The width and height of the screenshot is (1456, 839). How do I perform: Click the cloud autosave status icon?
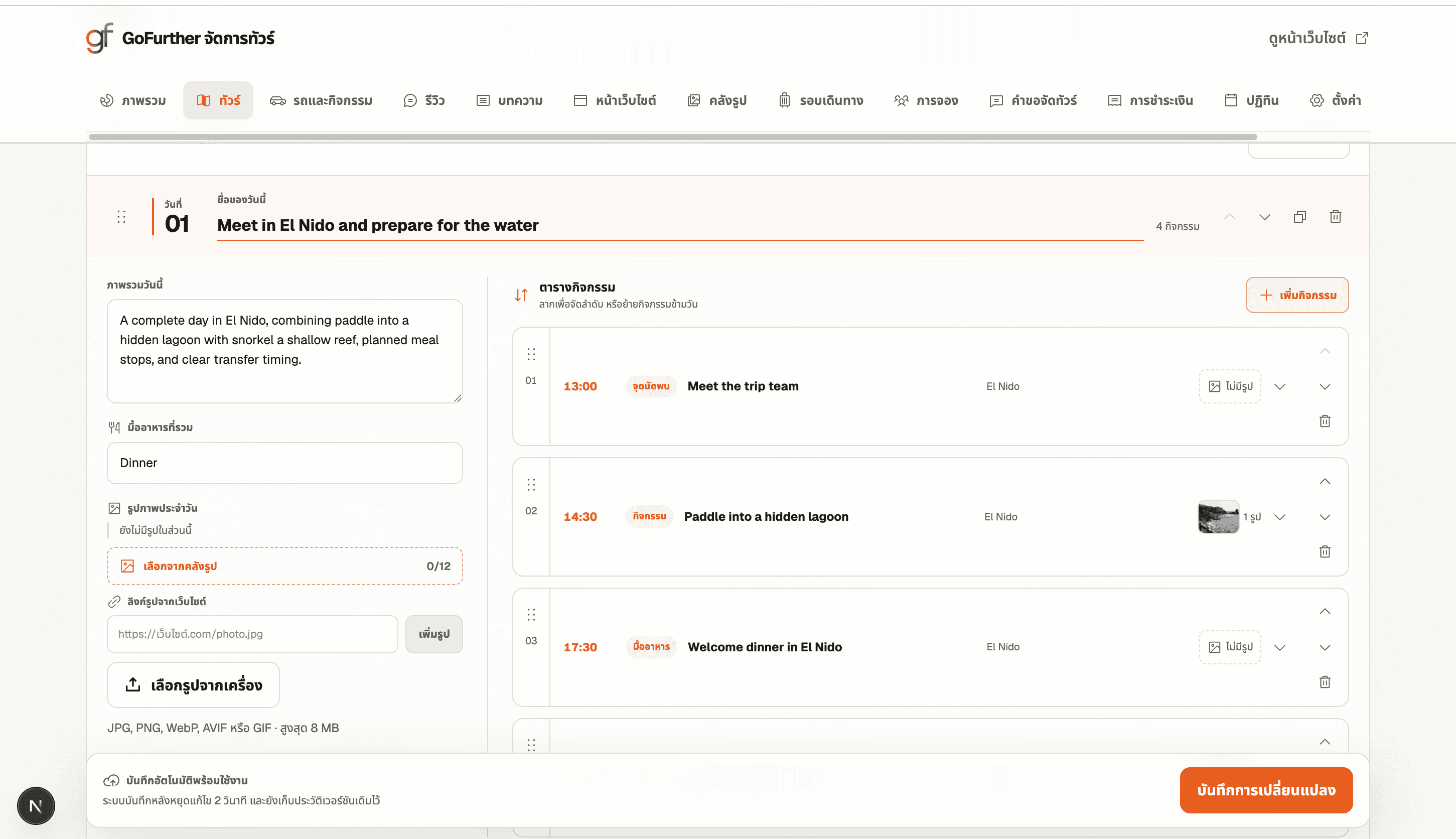[x=111, y=780]
